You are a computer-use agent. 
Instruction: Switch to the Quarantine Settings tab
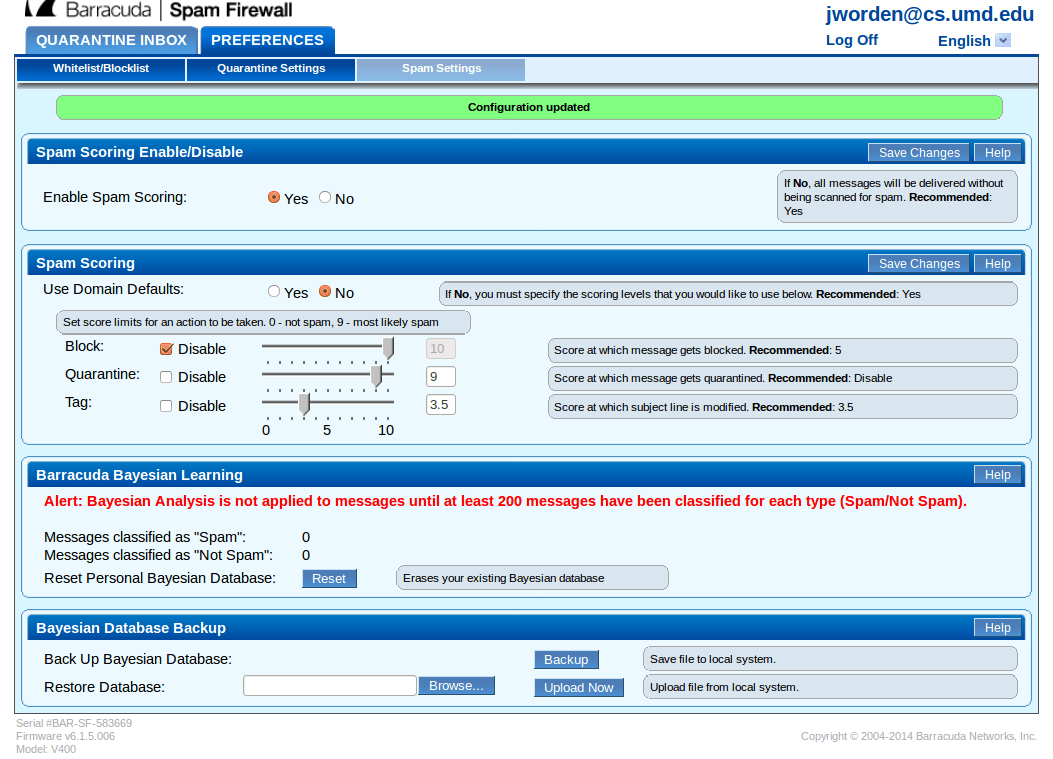click(270, 69)
